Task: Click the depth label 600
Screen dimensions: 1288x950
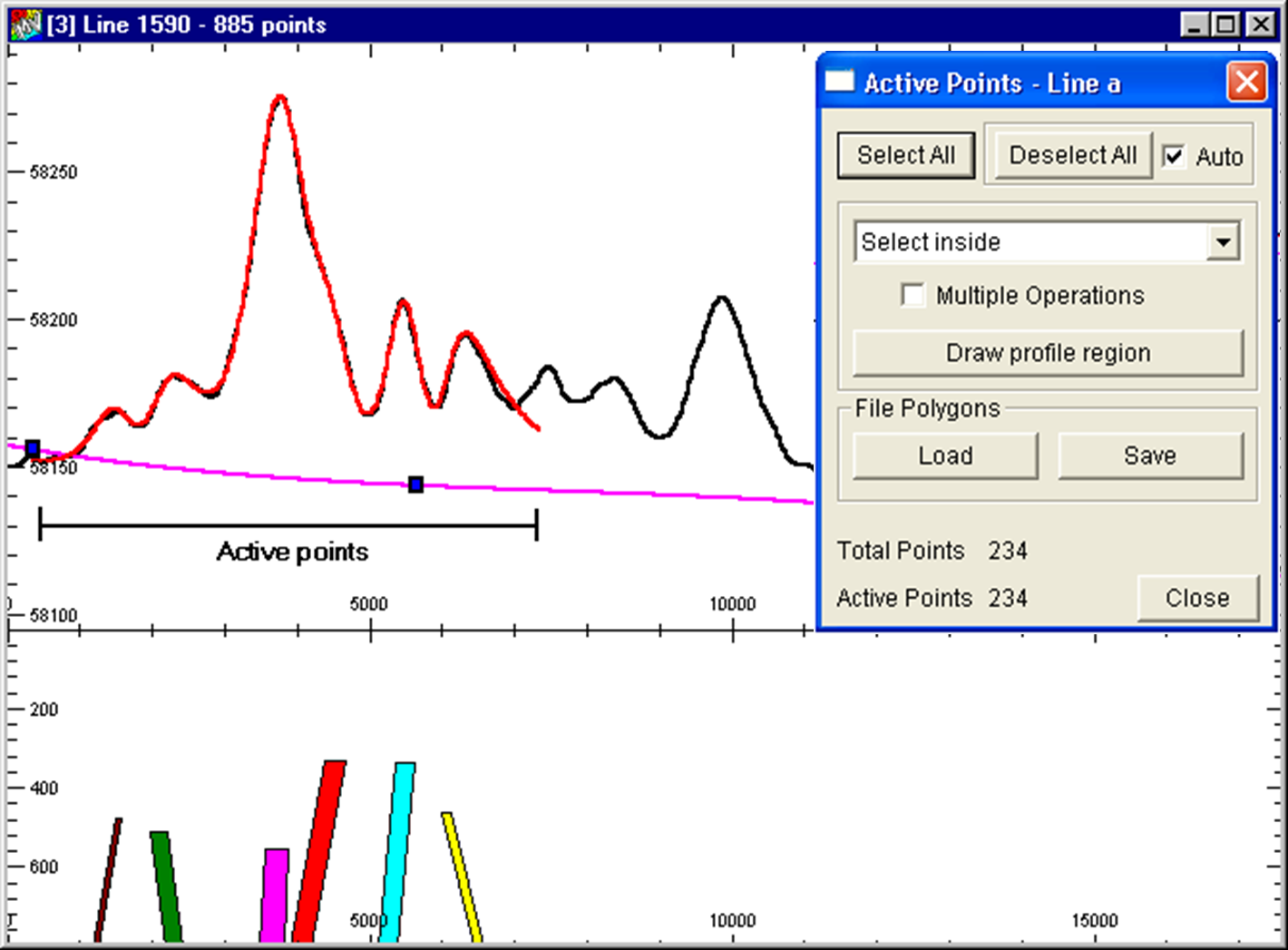Action: tap(44, 867)
